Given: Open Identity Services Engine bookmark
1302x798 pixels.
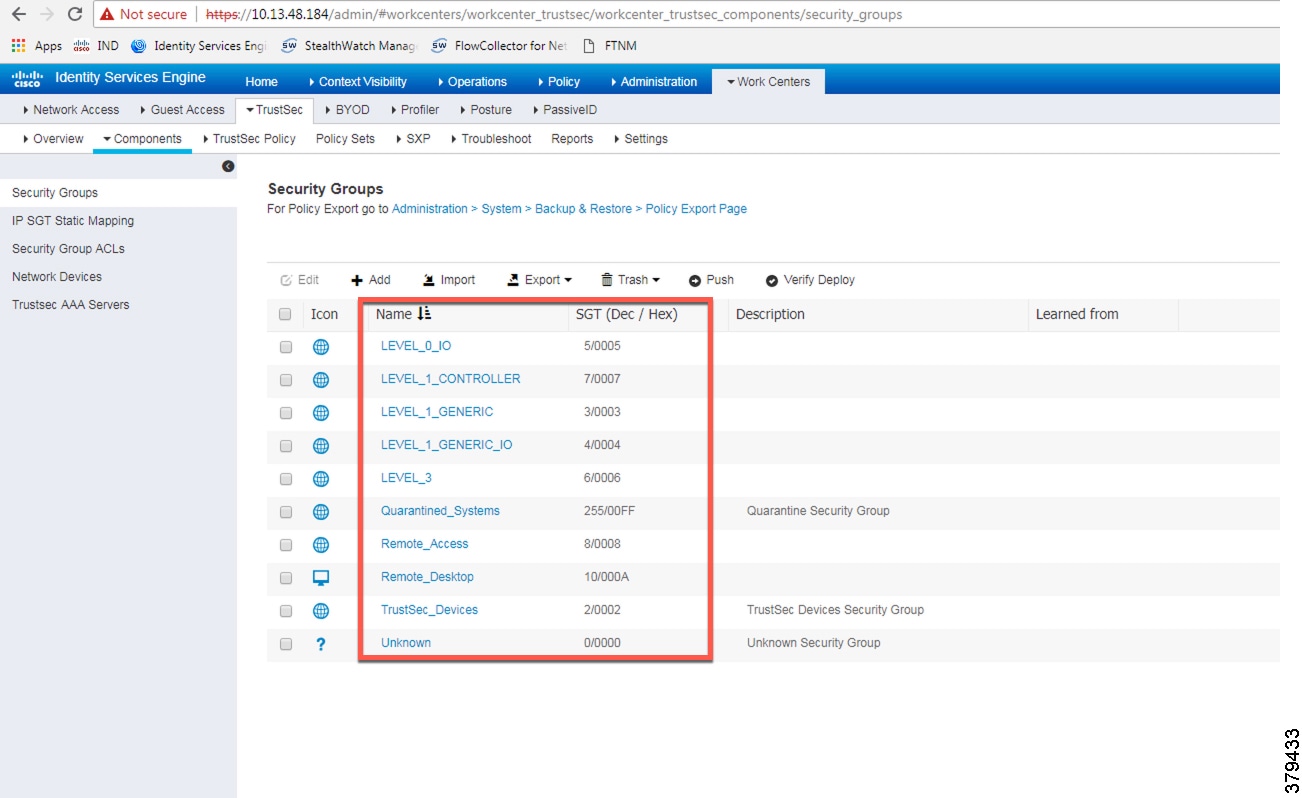Looking at the screenshot, I should click(200, 45).
